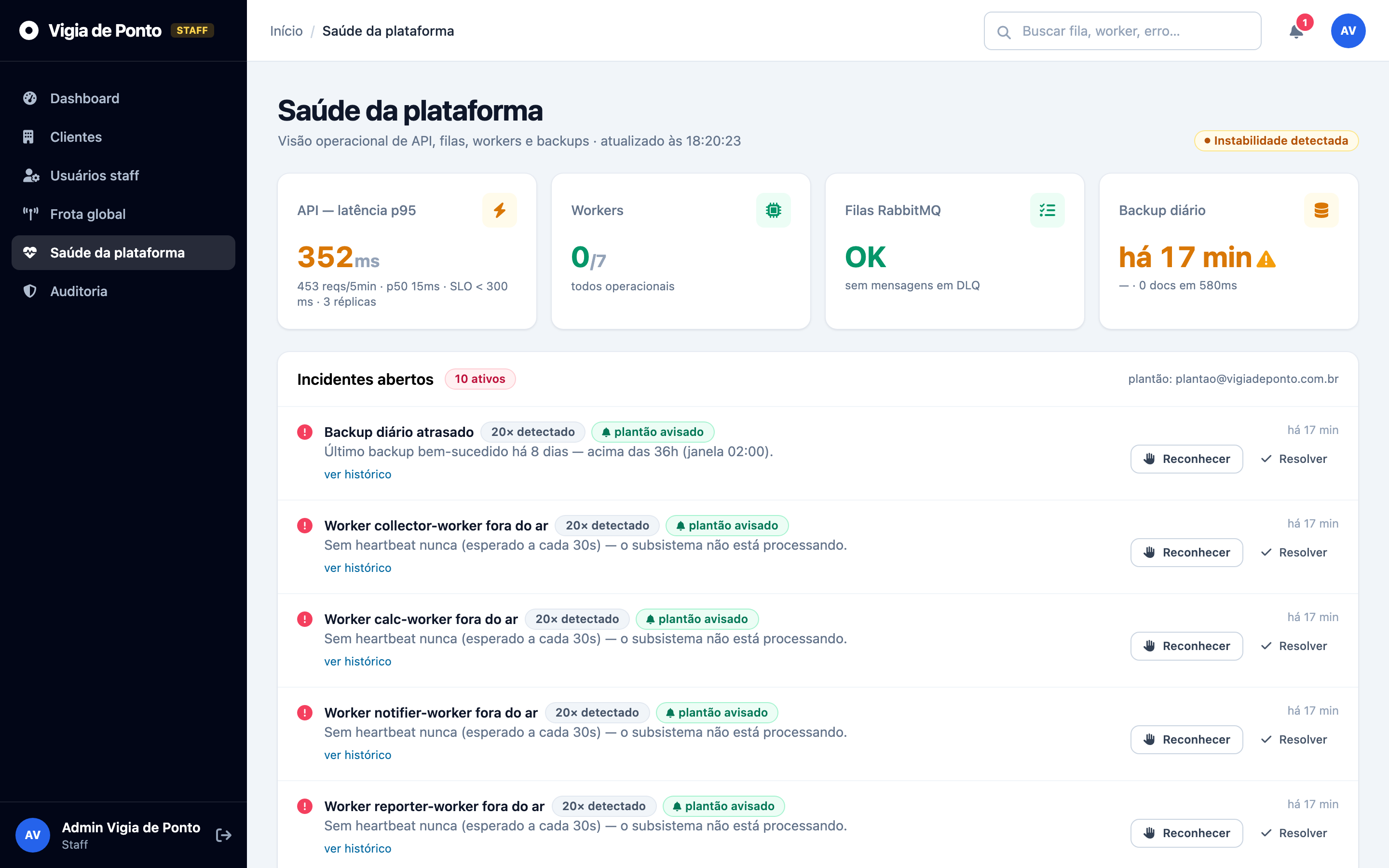Click the alert icon for collector-worker incident
The image size is (1389, 868).
tap(305, 525)
